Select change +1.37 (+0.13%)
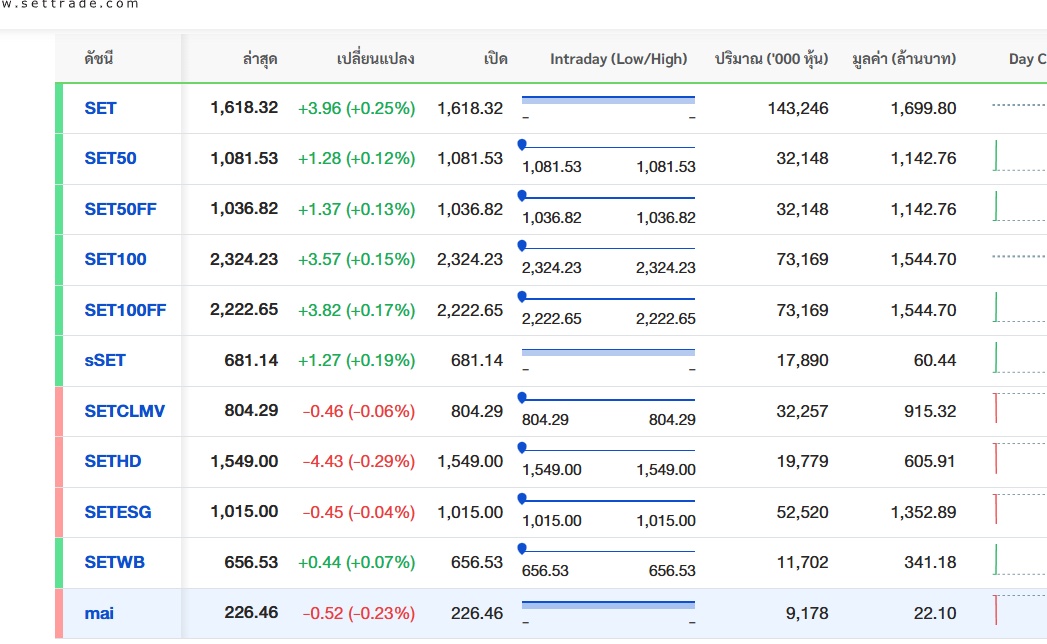Image resolution: width=1047 pixels, height=644 pixels. [357, 209]
